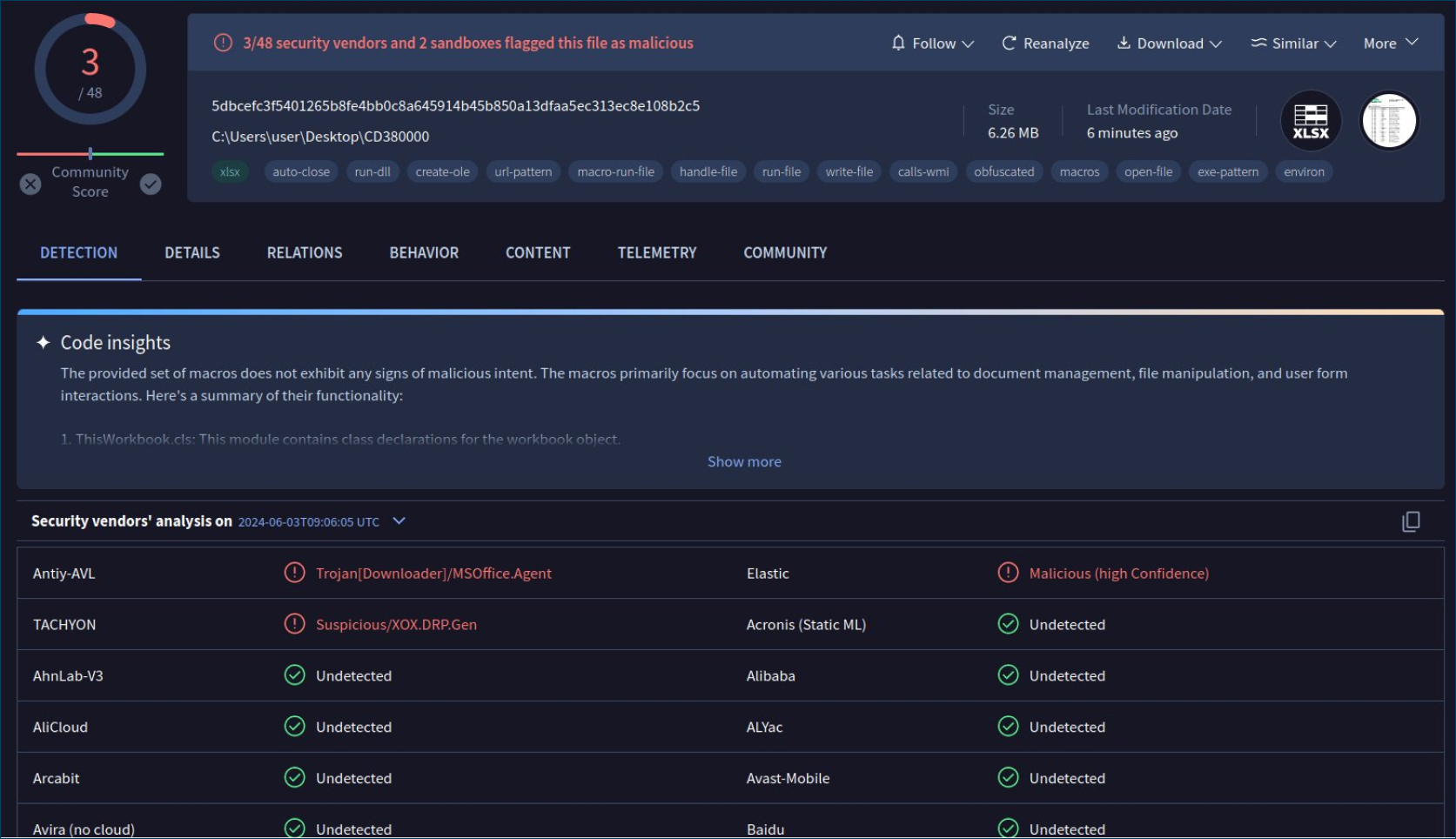Image resolution: width=1456 pixels, height=839 pixels.
Task: Click the AliCloud undetected check icon
Action: 294,726
